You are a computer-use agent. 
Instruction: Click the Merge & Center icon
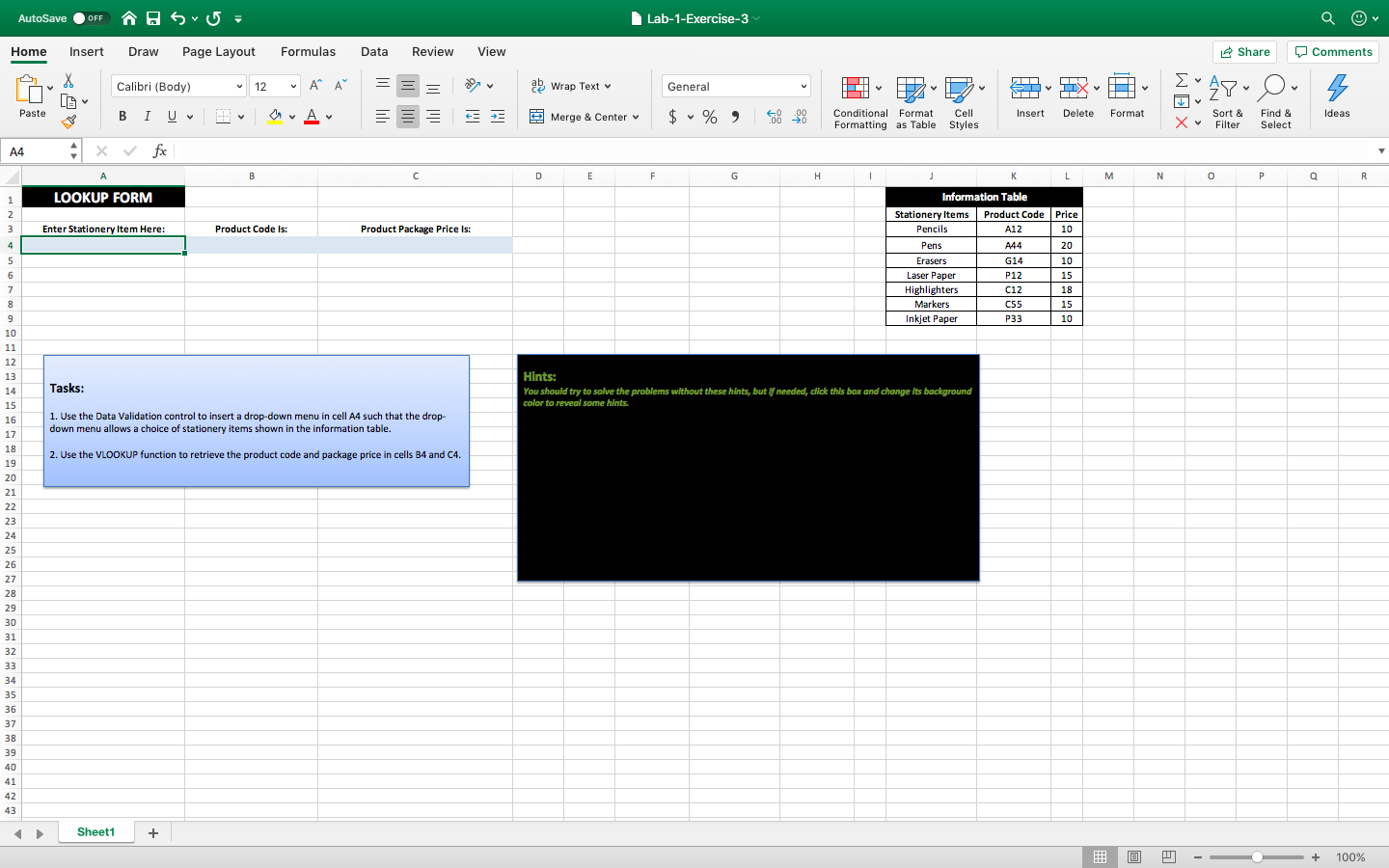point(536,117)
